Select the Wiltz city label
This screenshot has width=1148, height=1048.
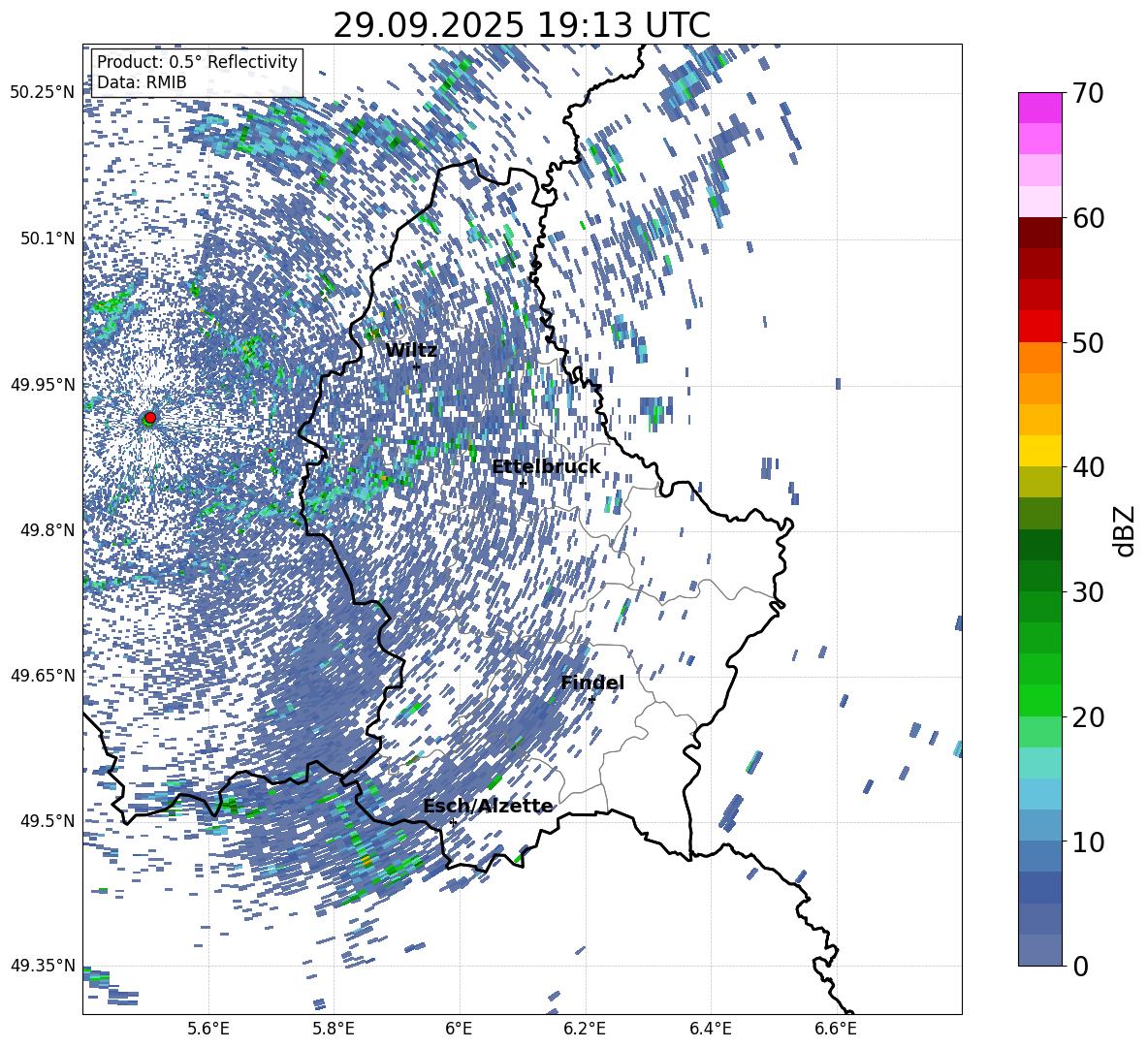(x=411, y=350)
